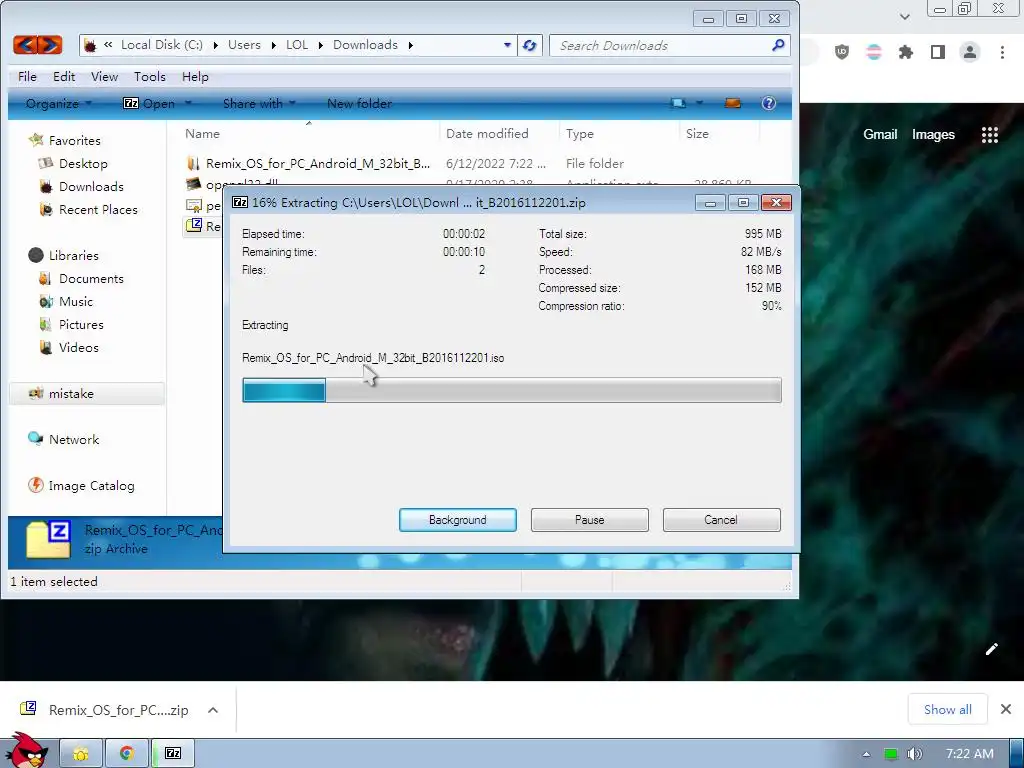
Task: Select Downloads in the sidebar
Action: coord(91,187)
